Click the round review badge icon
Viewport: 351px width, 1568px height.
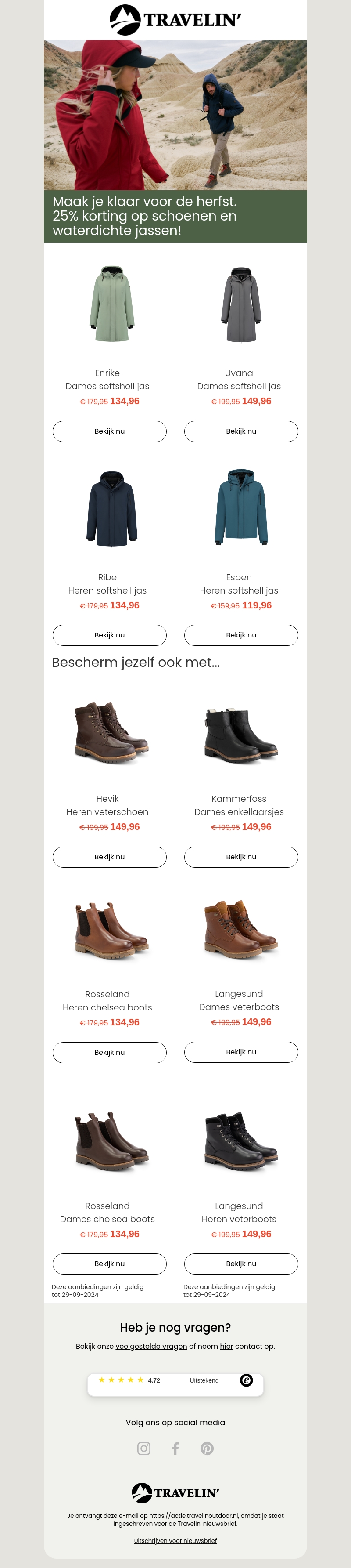(247, 1380)
